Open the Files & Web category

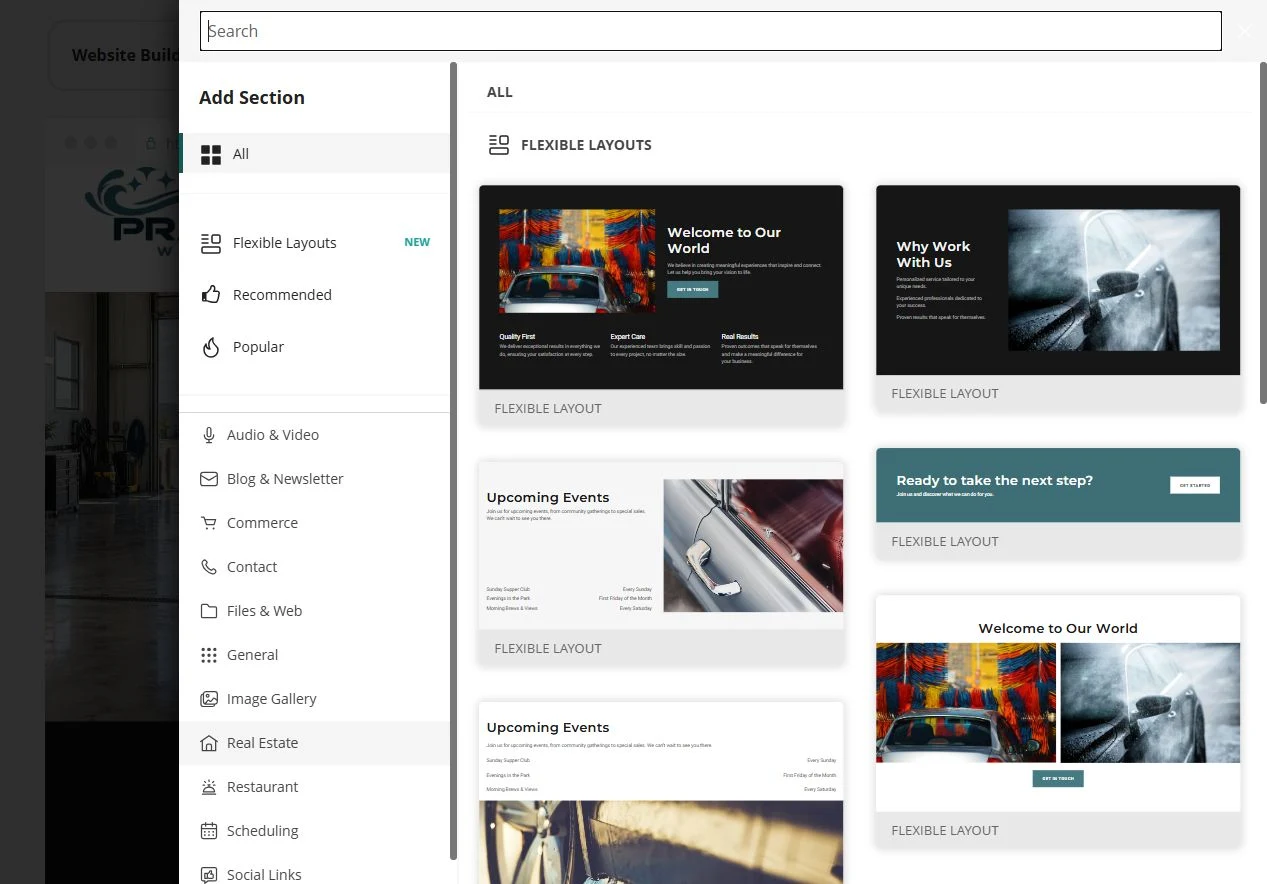[x=315, y=611]
